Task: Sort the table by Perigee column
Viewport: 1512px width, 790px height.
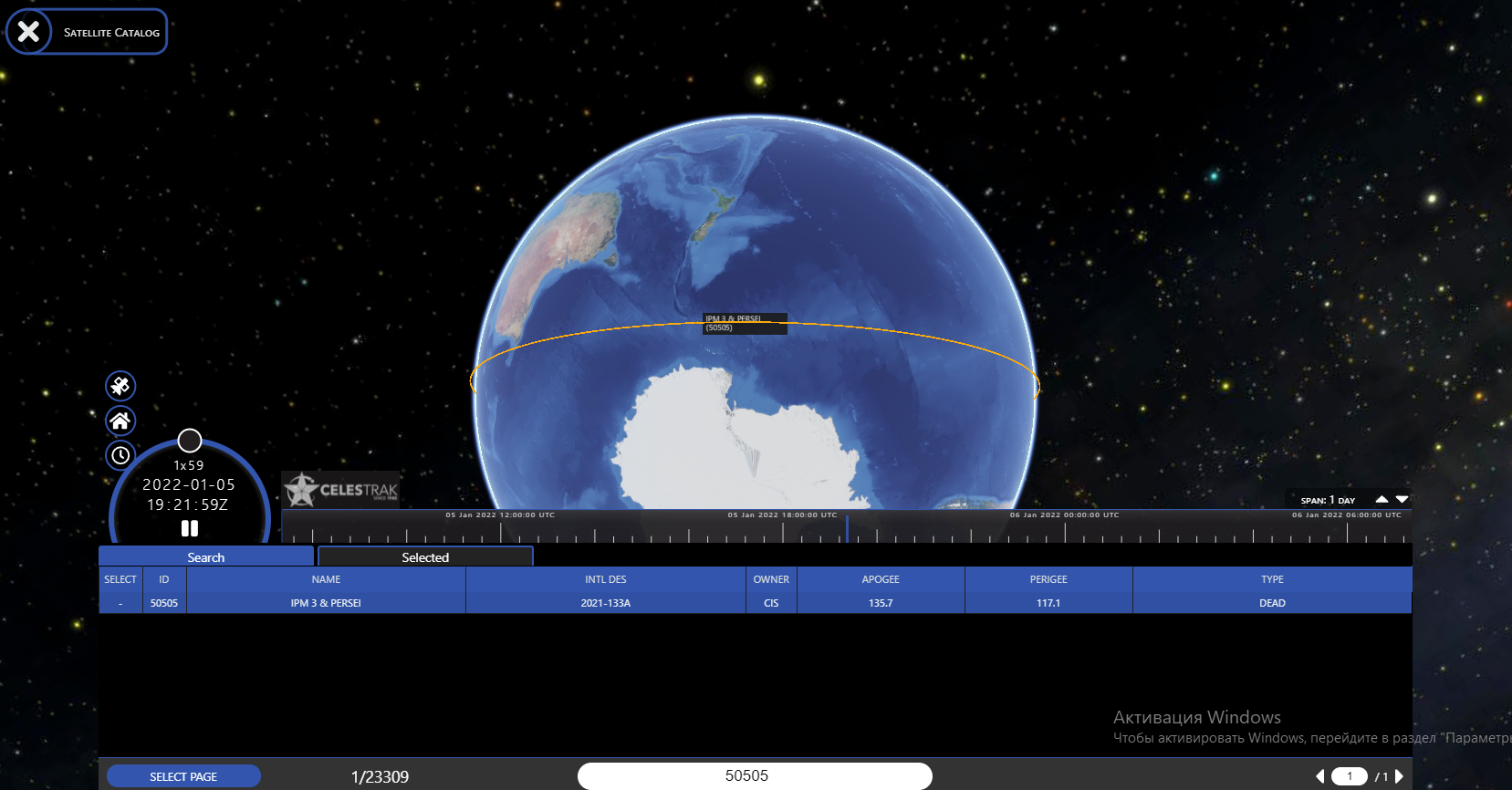Action: point(1048,579)
